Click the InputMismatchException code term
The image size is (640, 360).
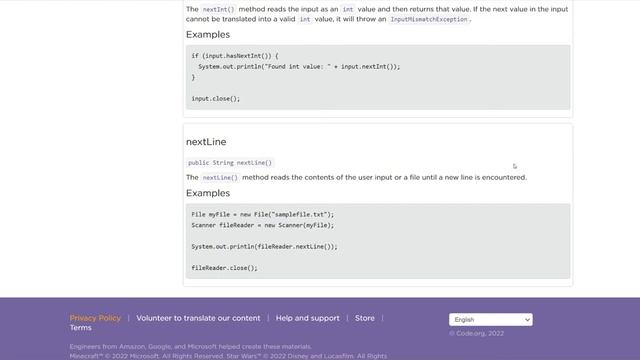coord(429,19)
